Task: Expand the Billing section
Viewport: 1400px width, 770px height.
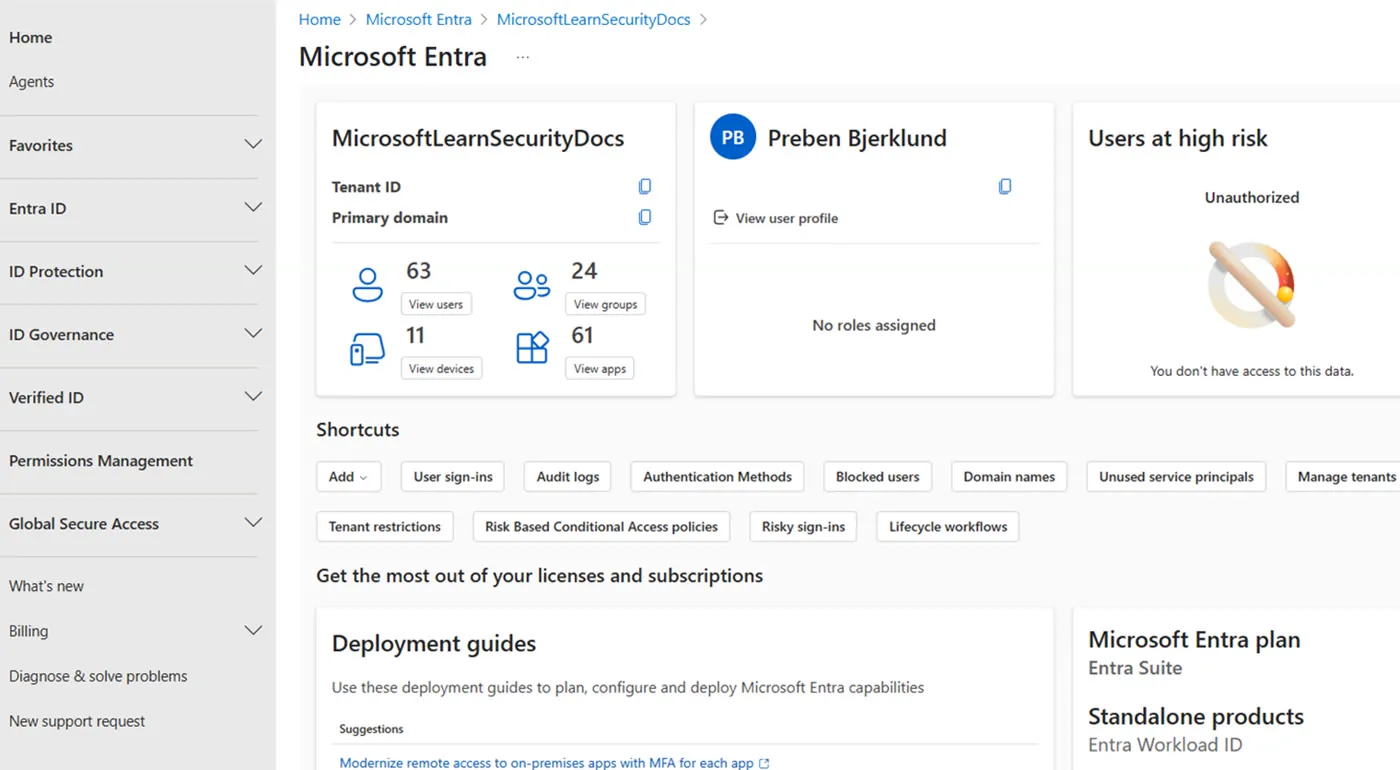Action: [254, 631]
